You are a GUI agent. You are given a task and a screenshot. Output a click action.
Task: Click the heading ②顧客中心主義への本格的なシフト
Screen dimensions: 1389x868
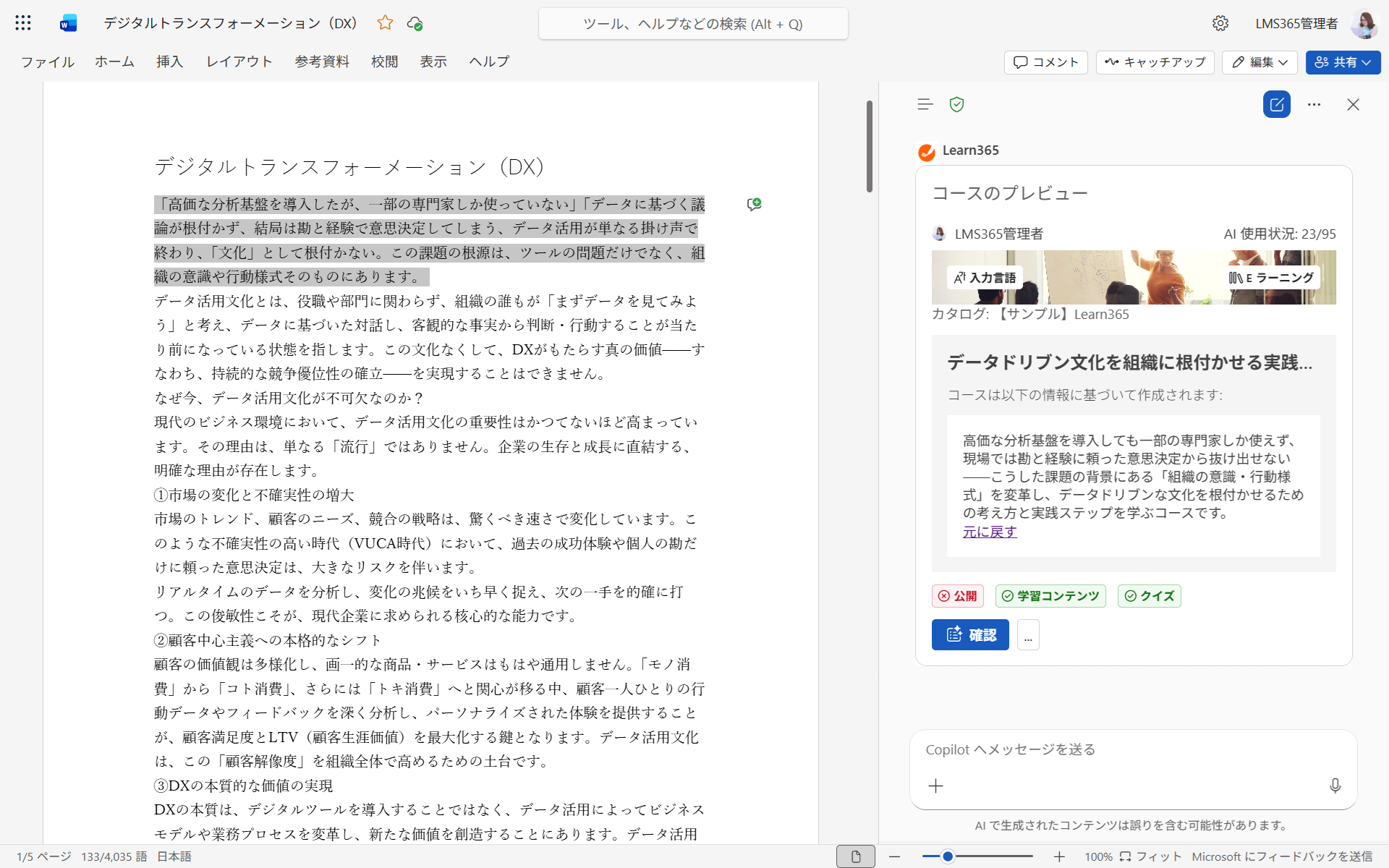coord(268,640)
